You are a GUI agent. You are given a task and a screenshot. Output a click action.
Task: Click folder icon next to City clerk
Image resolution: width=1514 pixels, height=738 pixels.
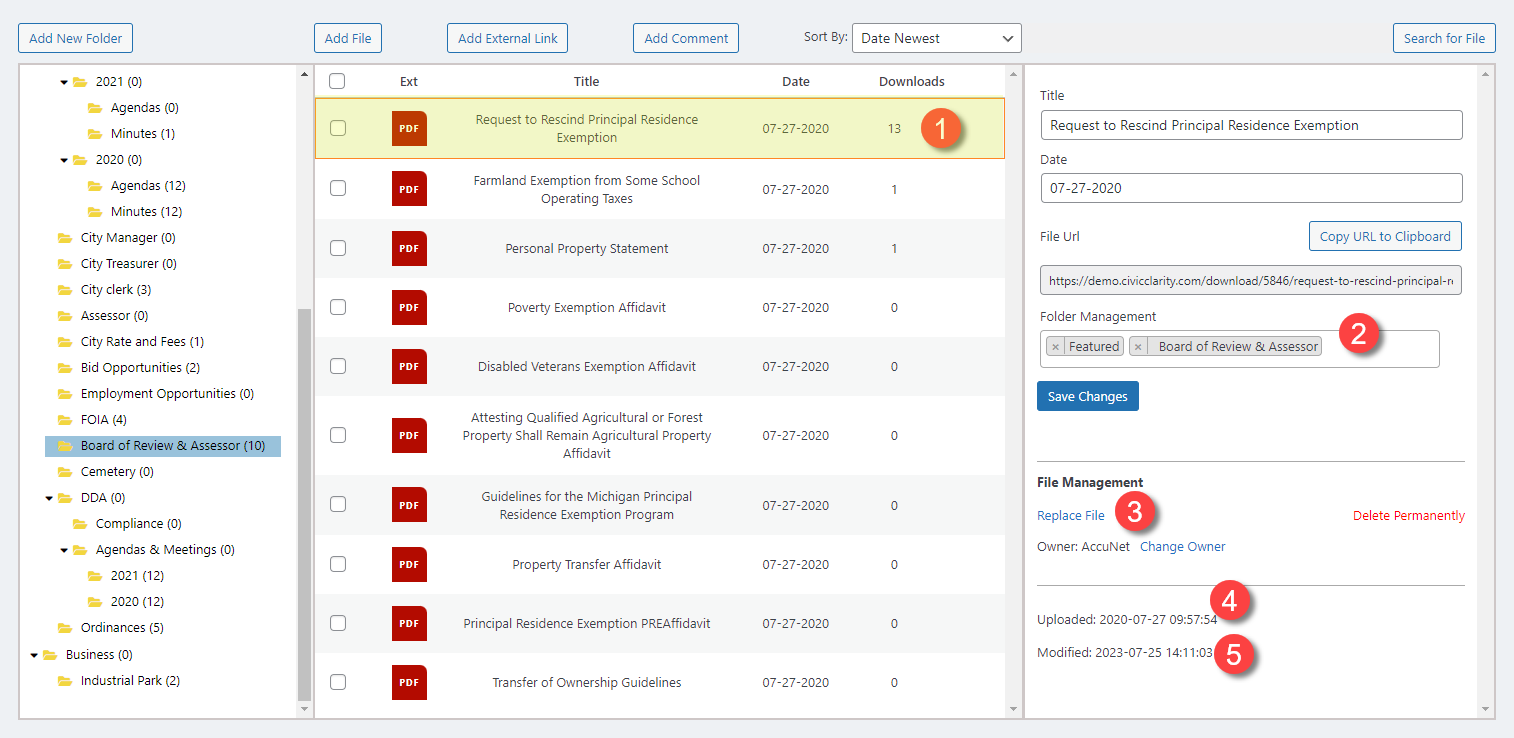pos(65,290)
